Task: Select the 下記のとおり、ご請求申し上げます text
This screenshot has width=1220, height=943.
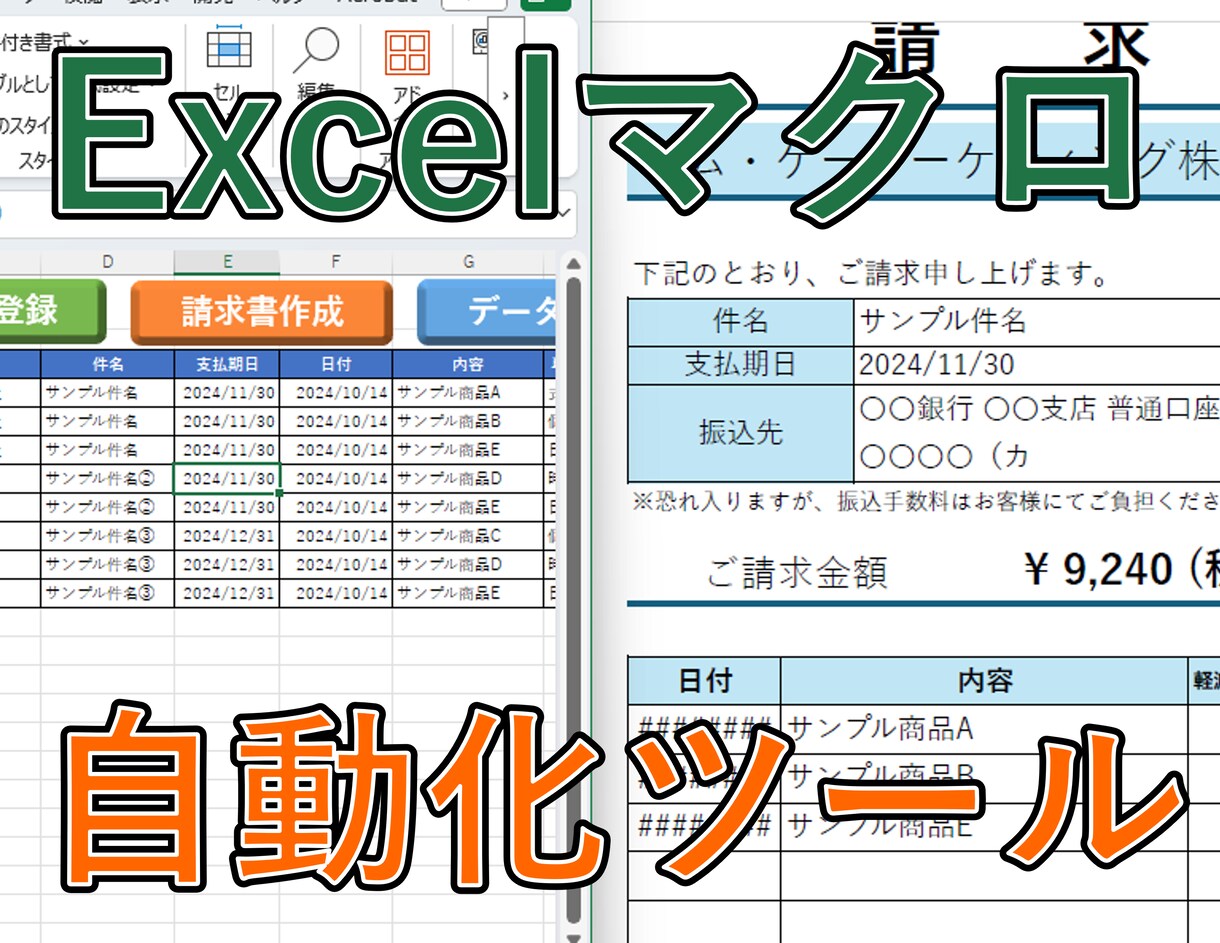Action: (x=871, y=274)
